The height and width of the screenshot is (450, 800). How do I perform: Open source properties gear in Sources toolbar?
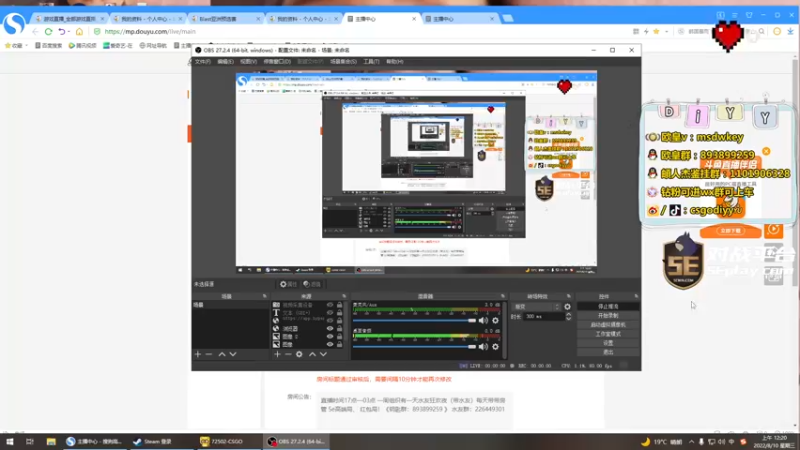299,354
